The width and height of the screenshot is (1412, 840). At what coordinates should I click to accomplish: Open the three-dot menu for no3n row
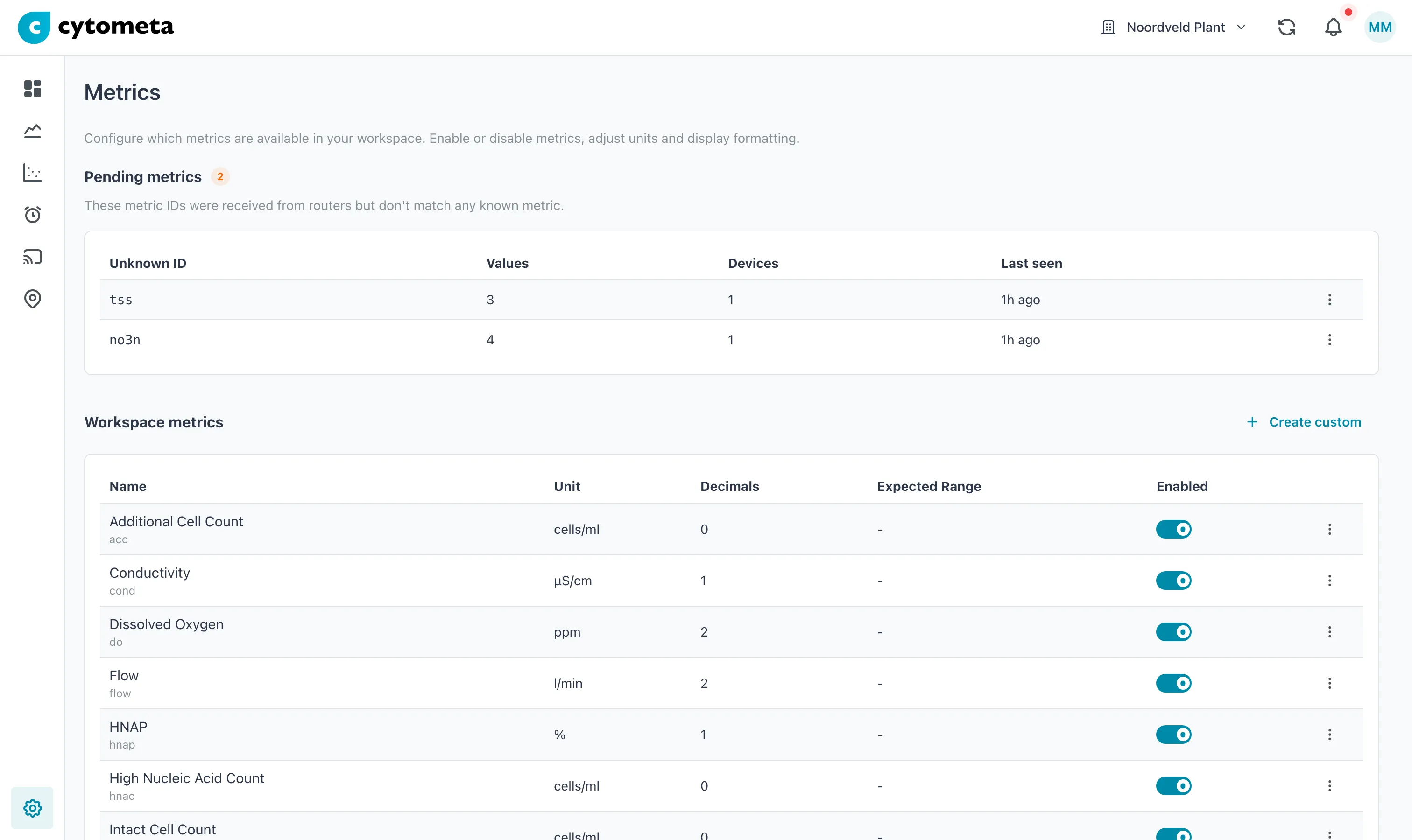coord(1329,340)
